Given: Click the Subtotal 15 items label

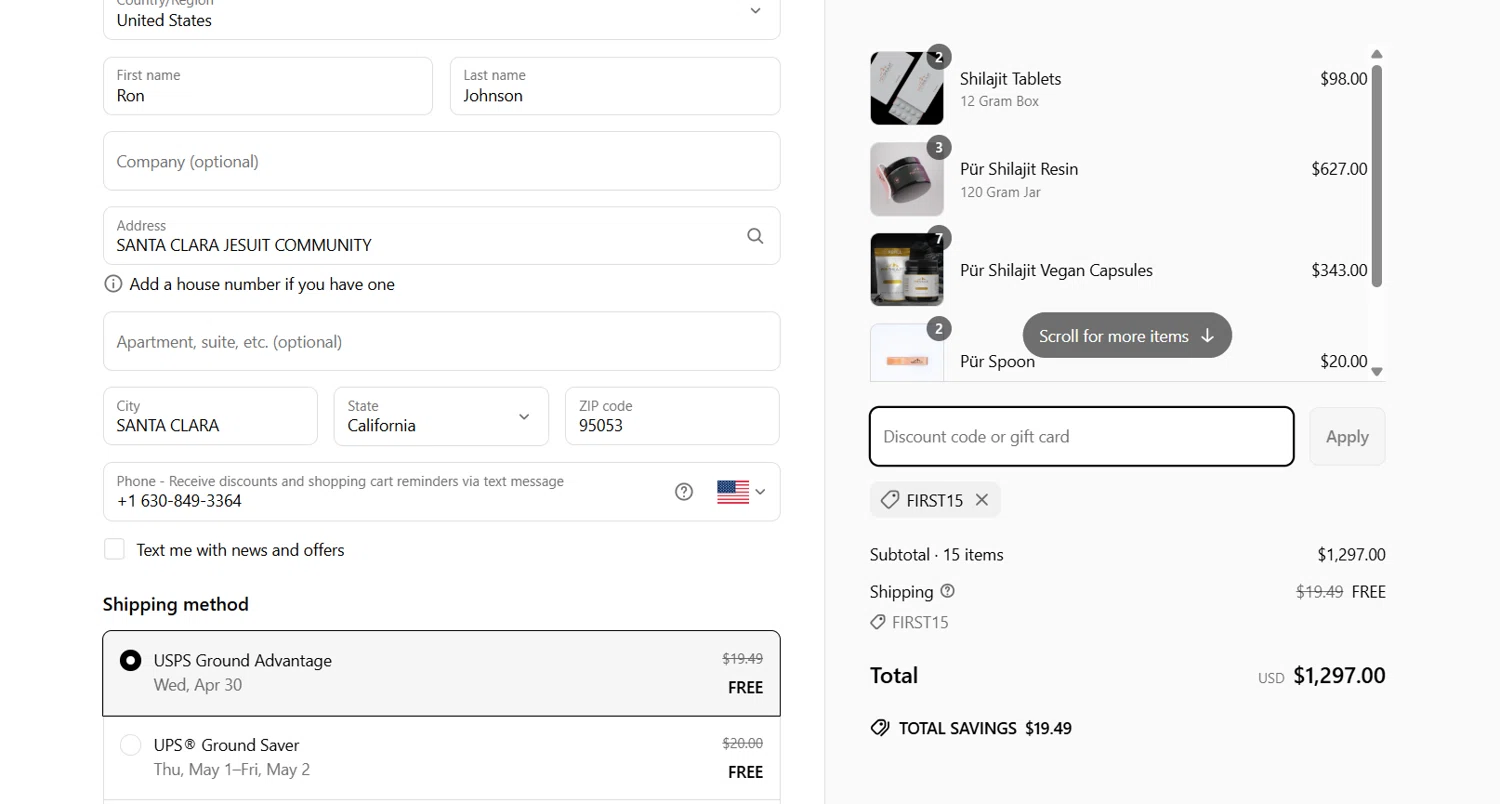Looking at the screenshot, I should [x=937, y=554].
